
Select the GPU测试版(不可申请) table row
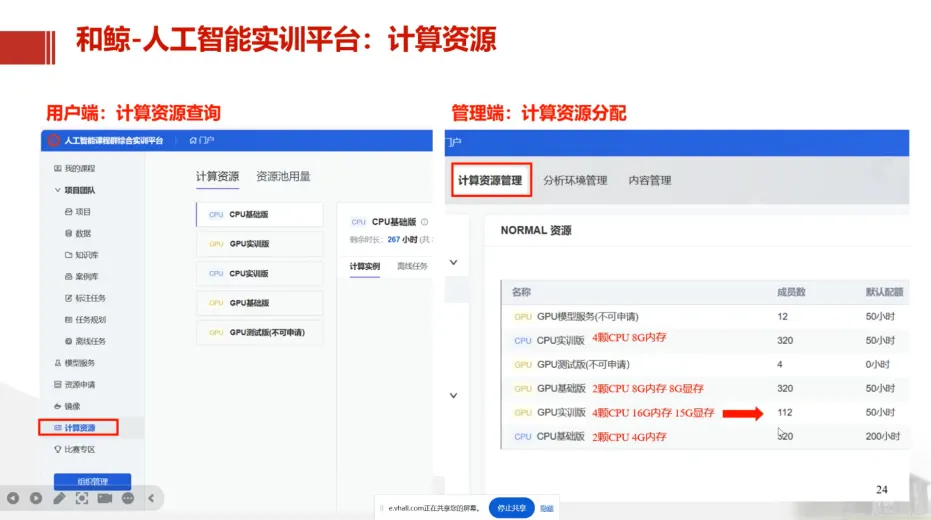705,364
